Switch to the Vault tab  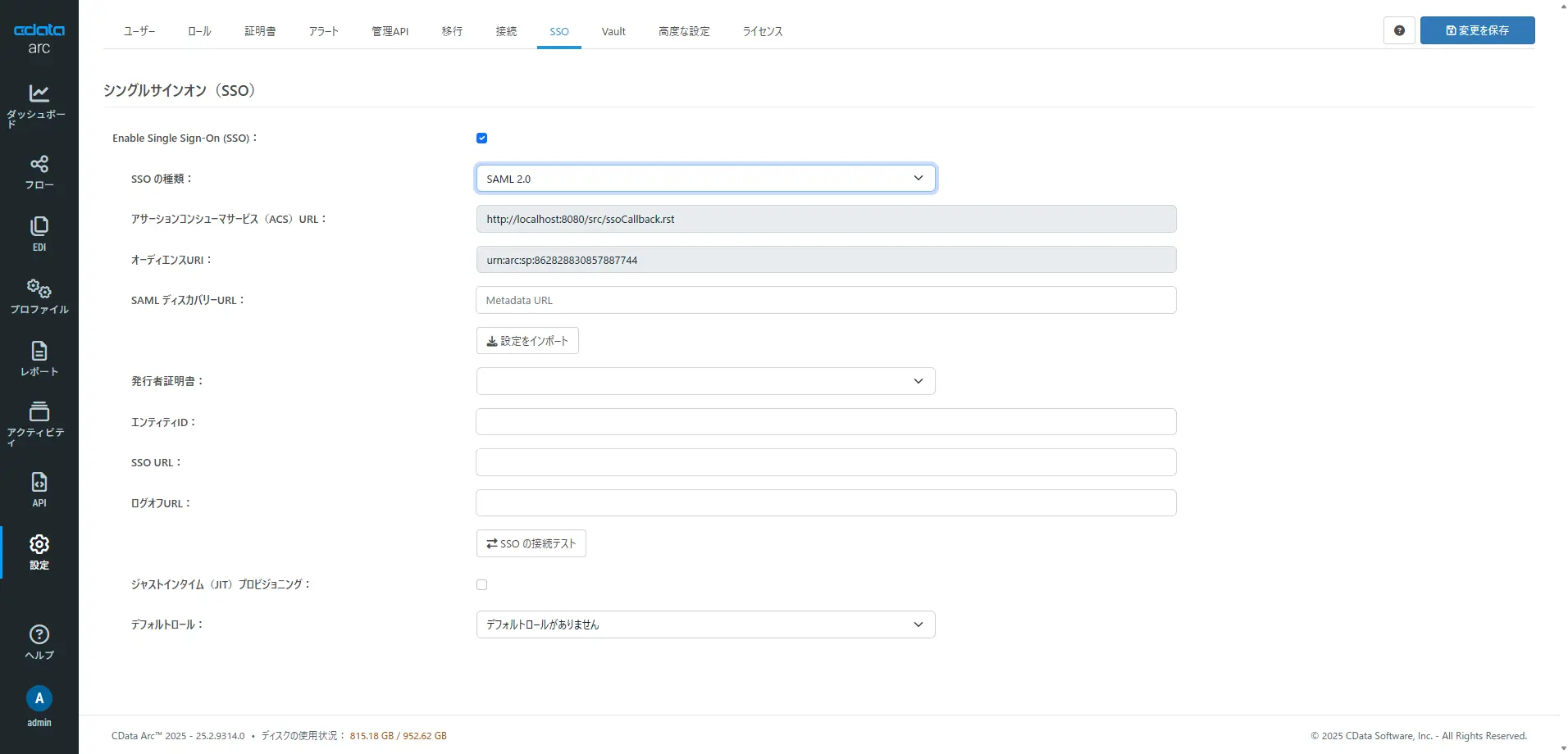pos(613,31)
